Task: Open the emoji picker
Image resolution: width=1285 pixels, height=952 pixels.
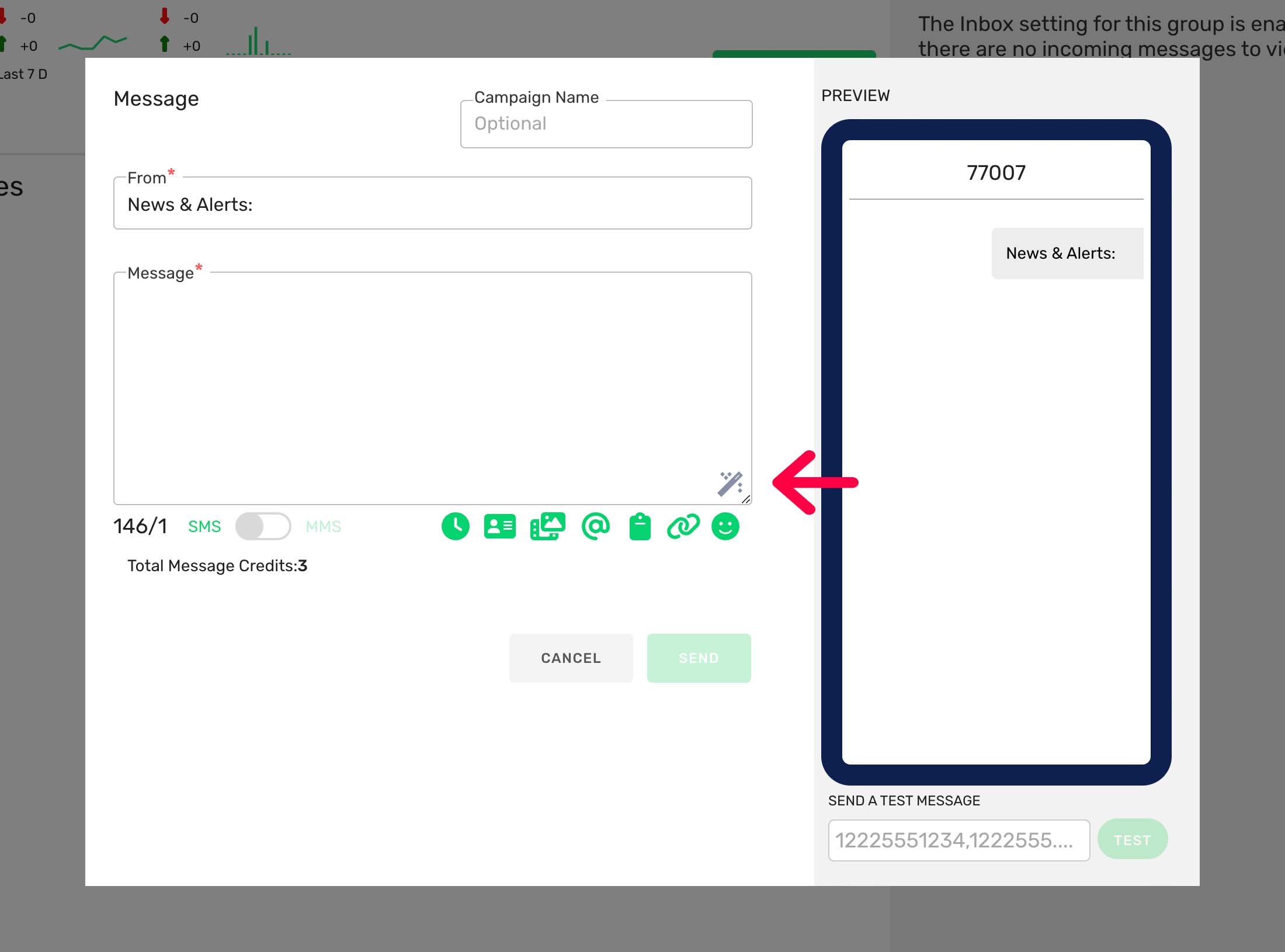Action: tap(725, 526)
